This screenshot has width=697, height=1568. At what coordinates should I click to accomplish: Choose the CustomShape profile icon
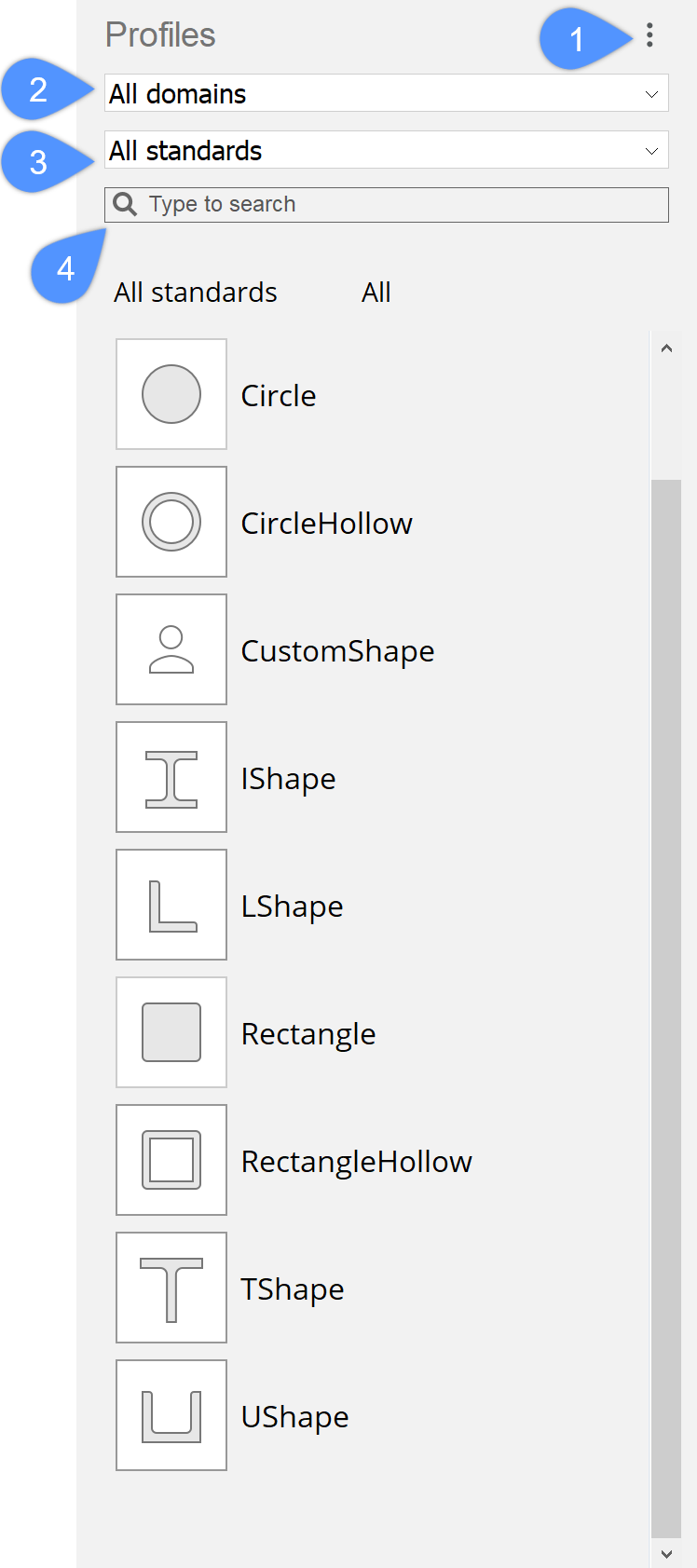click(x=171, y=649)
